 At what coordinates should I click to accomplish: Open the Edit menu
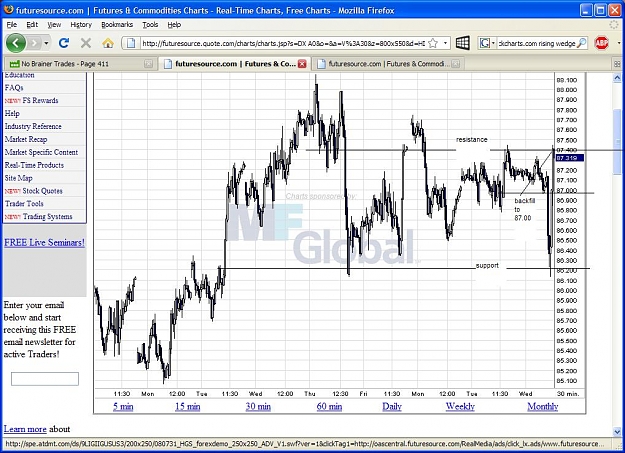(x=32, y=25)
